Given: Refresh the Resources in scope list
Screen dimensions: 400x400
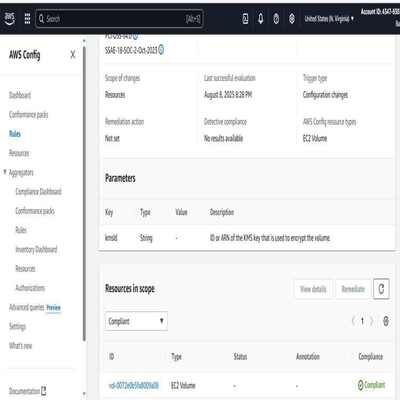Looking at the screenshot, I should tap(381, 289).
